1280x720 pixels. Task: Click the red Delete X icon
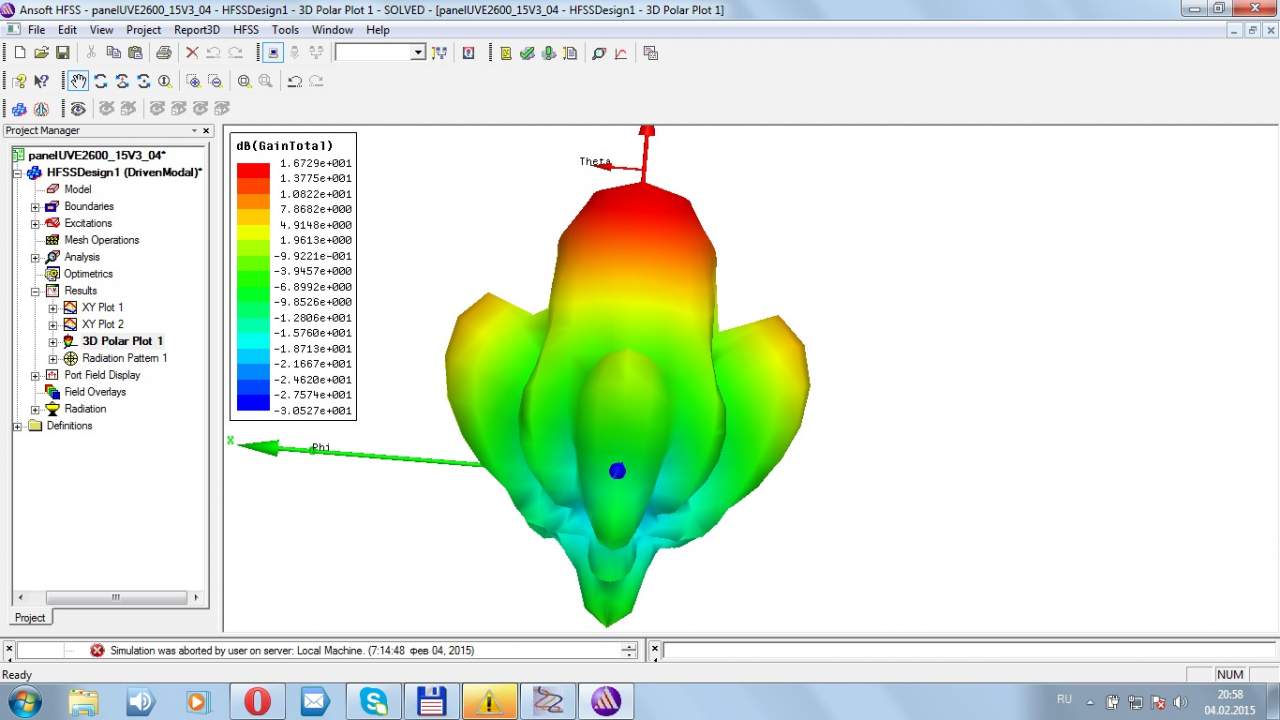[192, 52]
